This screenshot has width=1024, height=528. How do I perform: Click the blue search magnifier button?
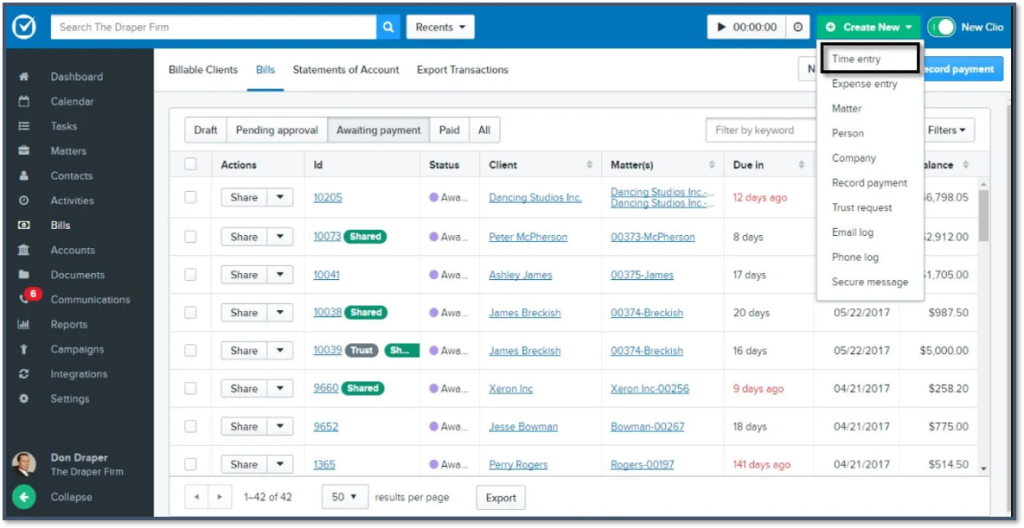(388, 27)
